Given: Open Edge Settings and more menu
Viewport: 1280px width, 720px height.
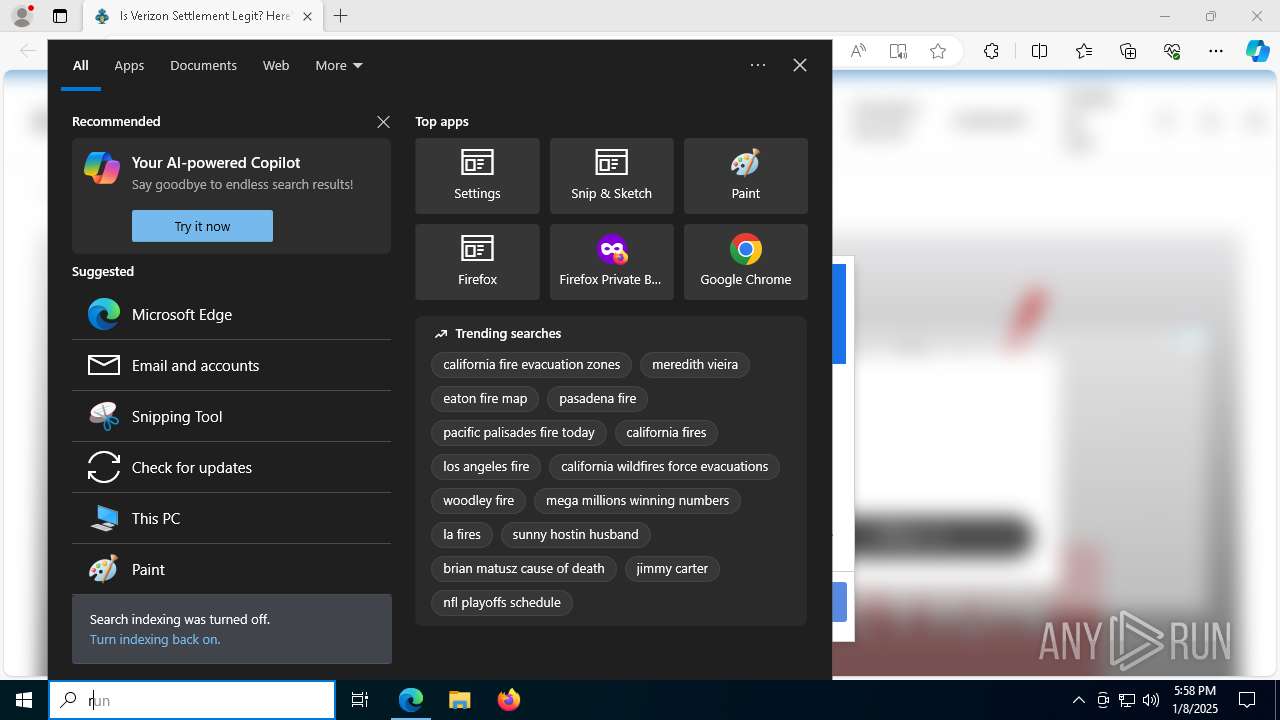Looking at the screenshot, I should [x=1215, y=51].
